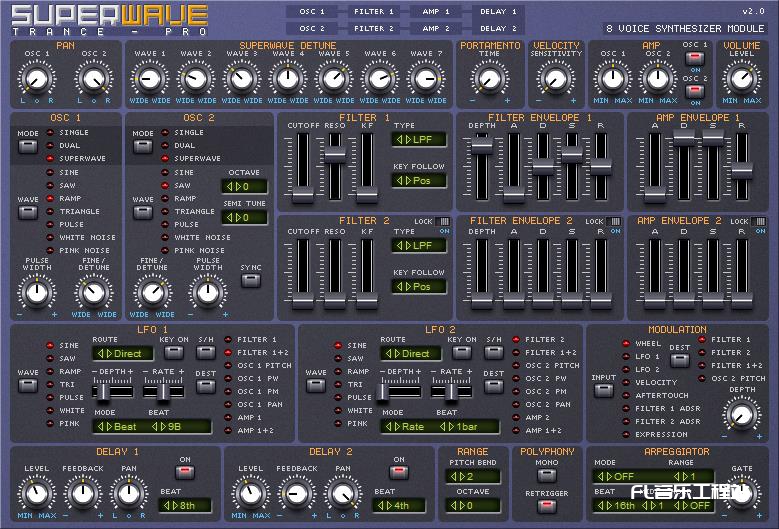Click the Delay 1 Feedback knob
This screenshot has width=779, height=529.
pos(83,494)
